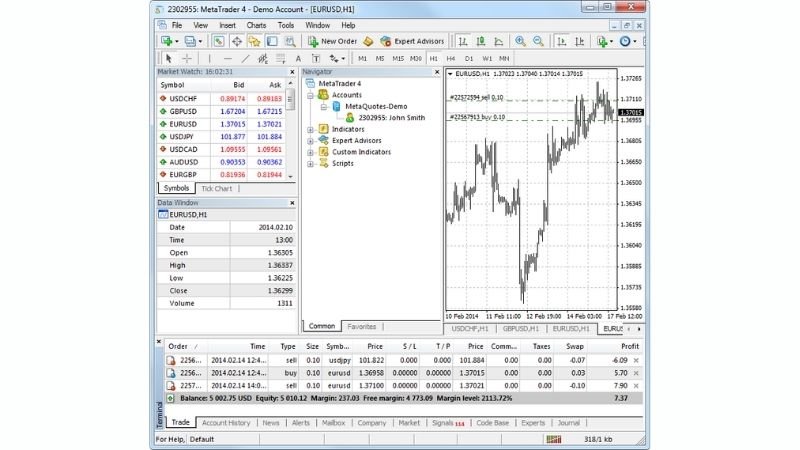The height and width of the screenshot is (450, 800).
Task: Open the Periods clock icon
Action: (x=625, y=41)
